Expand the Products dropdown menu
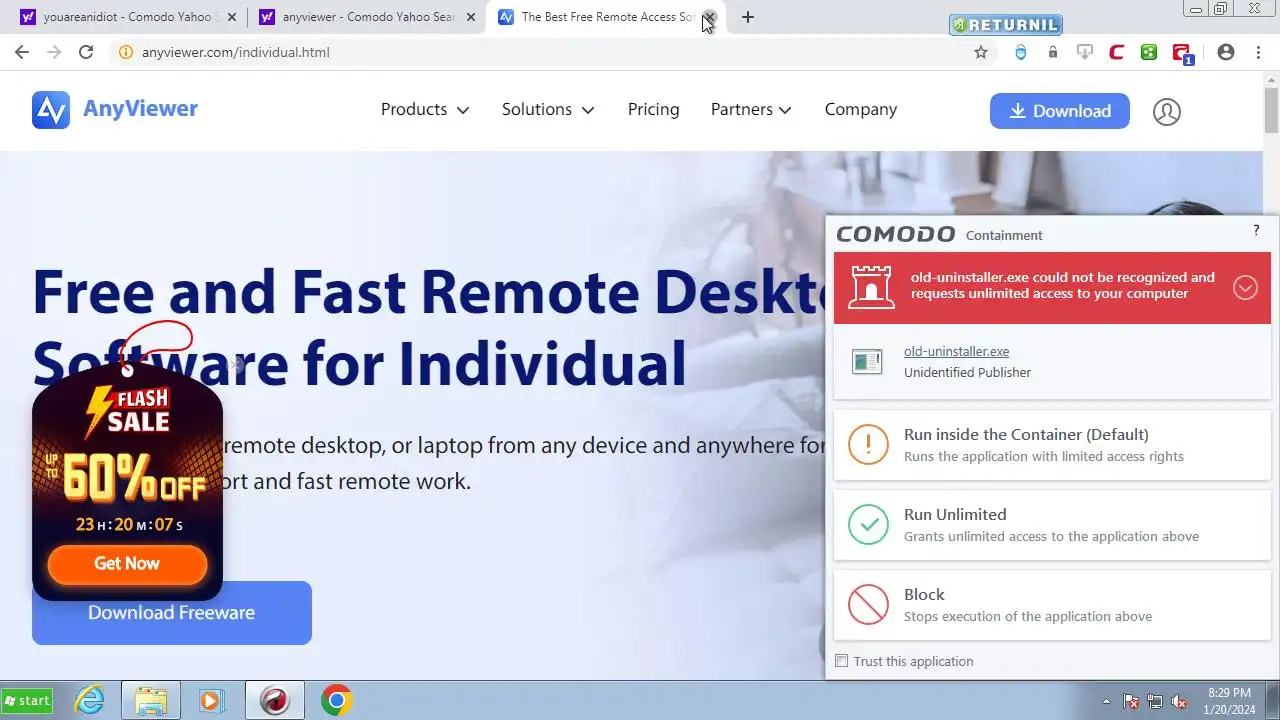This screenshot has height=720, width=1280. 425,110
